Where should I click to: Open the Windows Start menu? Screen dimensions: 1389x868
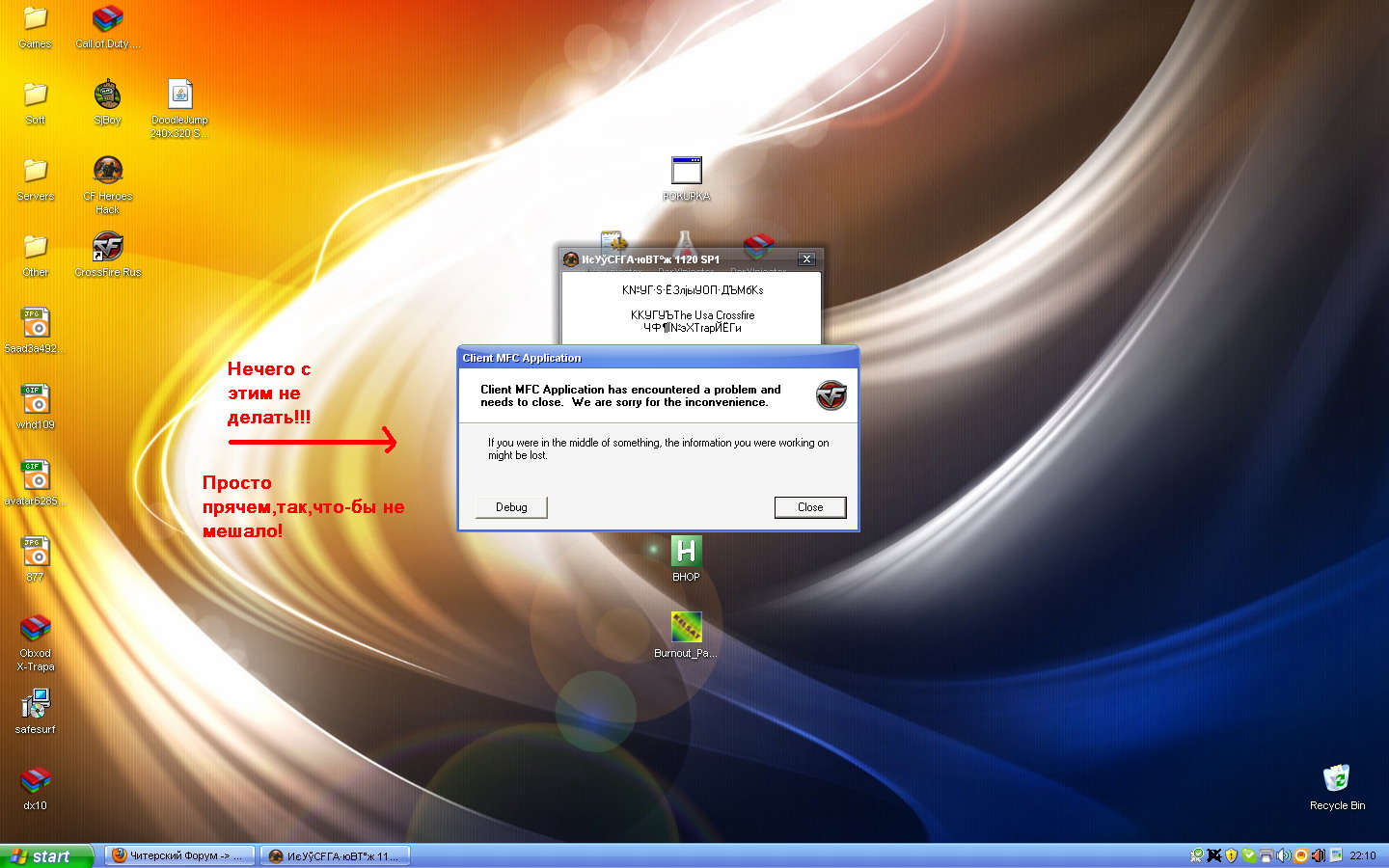coord(46,856)
